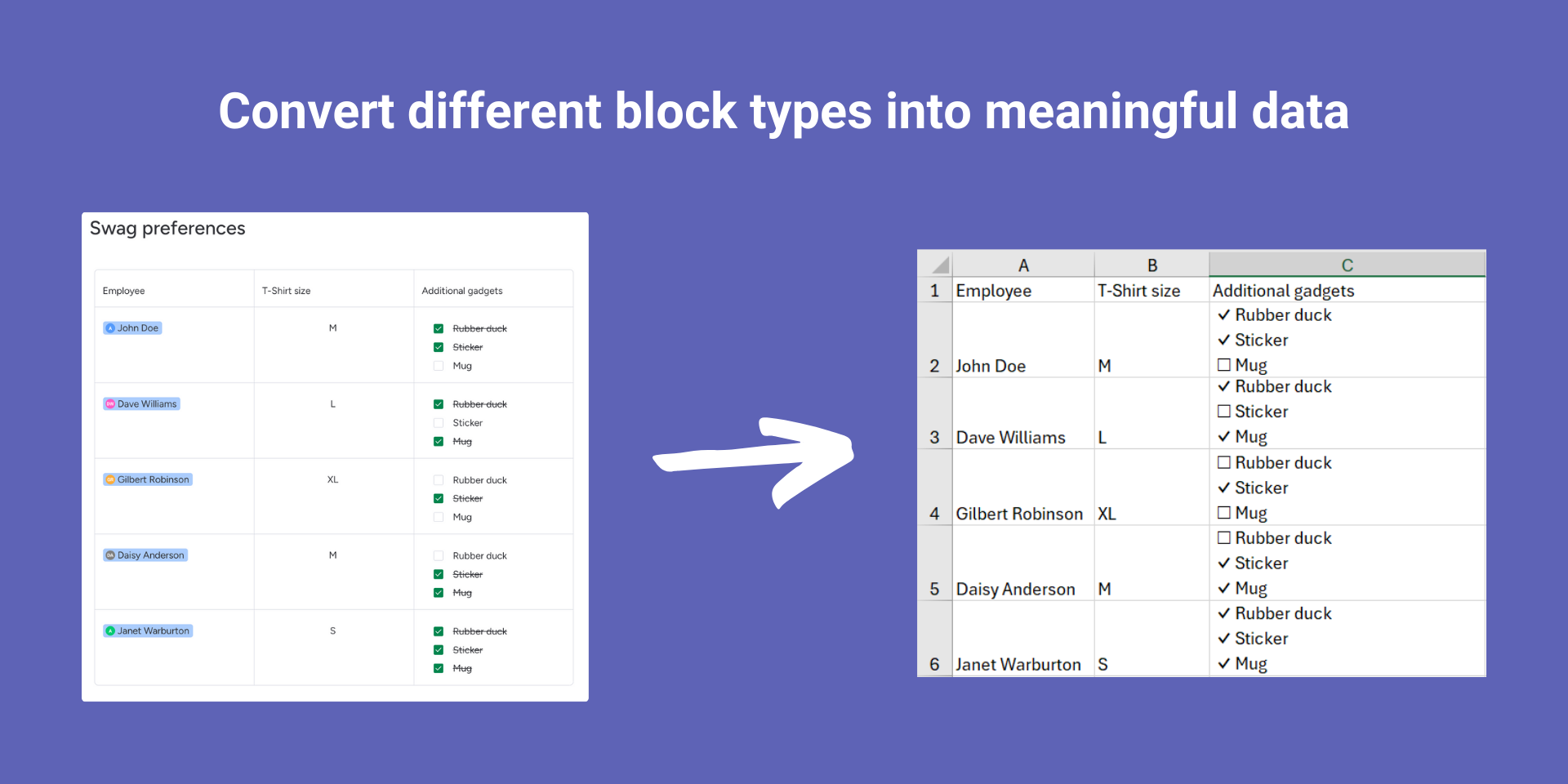The image size is (1568, 784).
Task: Select John Doe's T-shirt size M in Swag table
Action: point(332,328)
